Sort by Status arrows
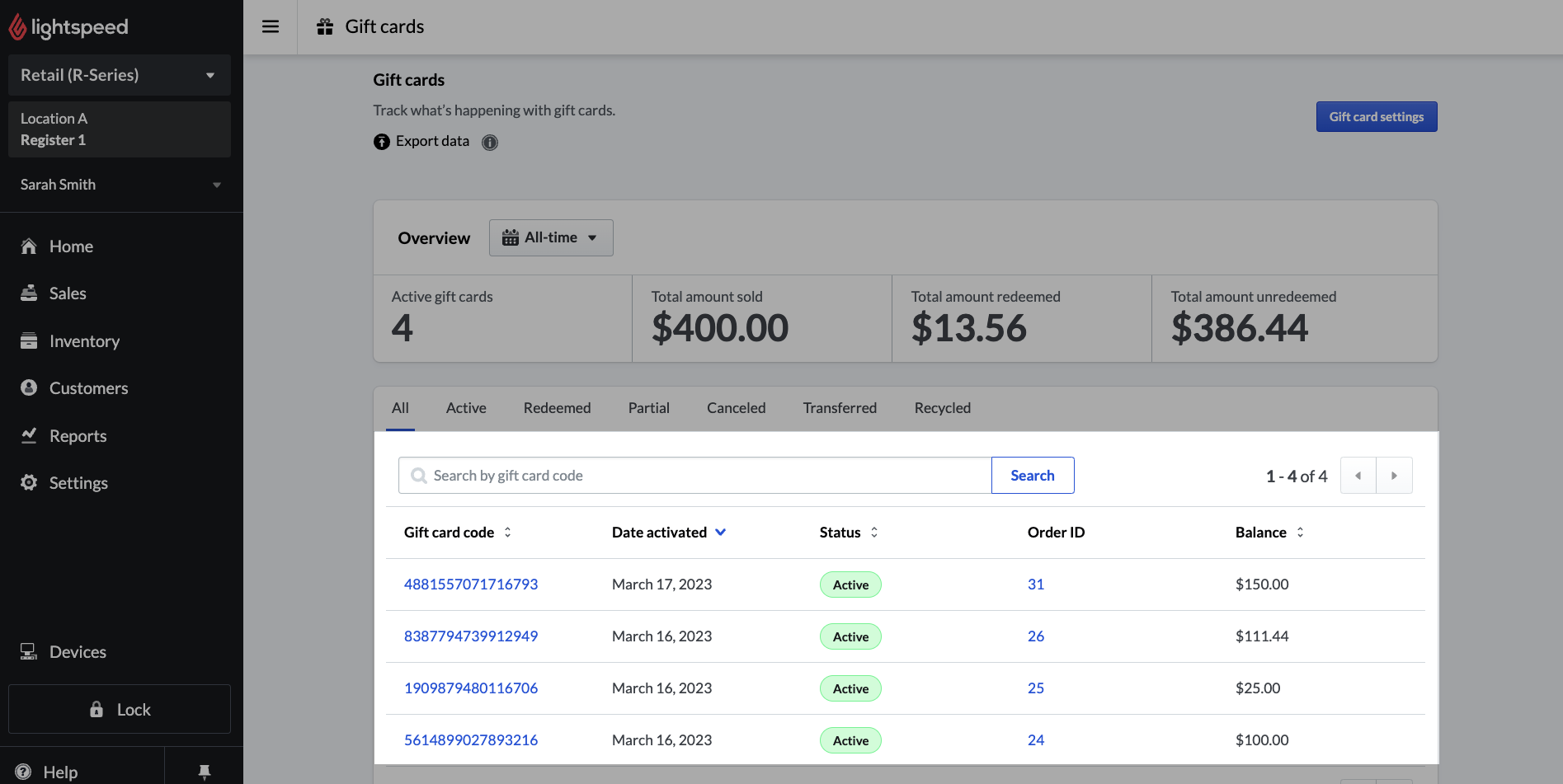This screenshot has width=1563, height=784. [874, 533]
